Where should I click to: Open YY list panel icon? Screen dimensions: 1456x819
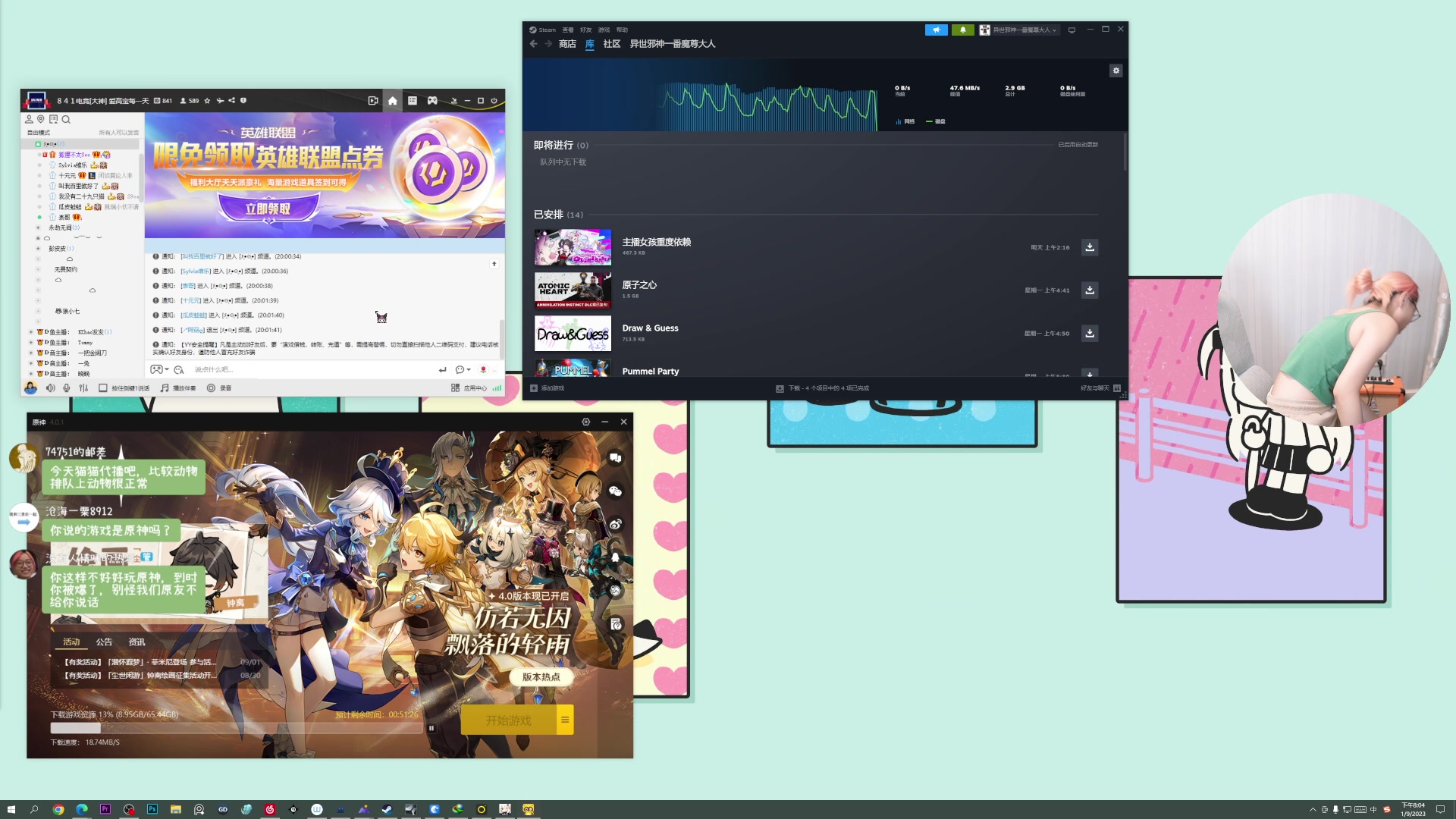[x=413, y=100]
